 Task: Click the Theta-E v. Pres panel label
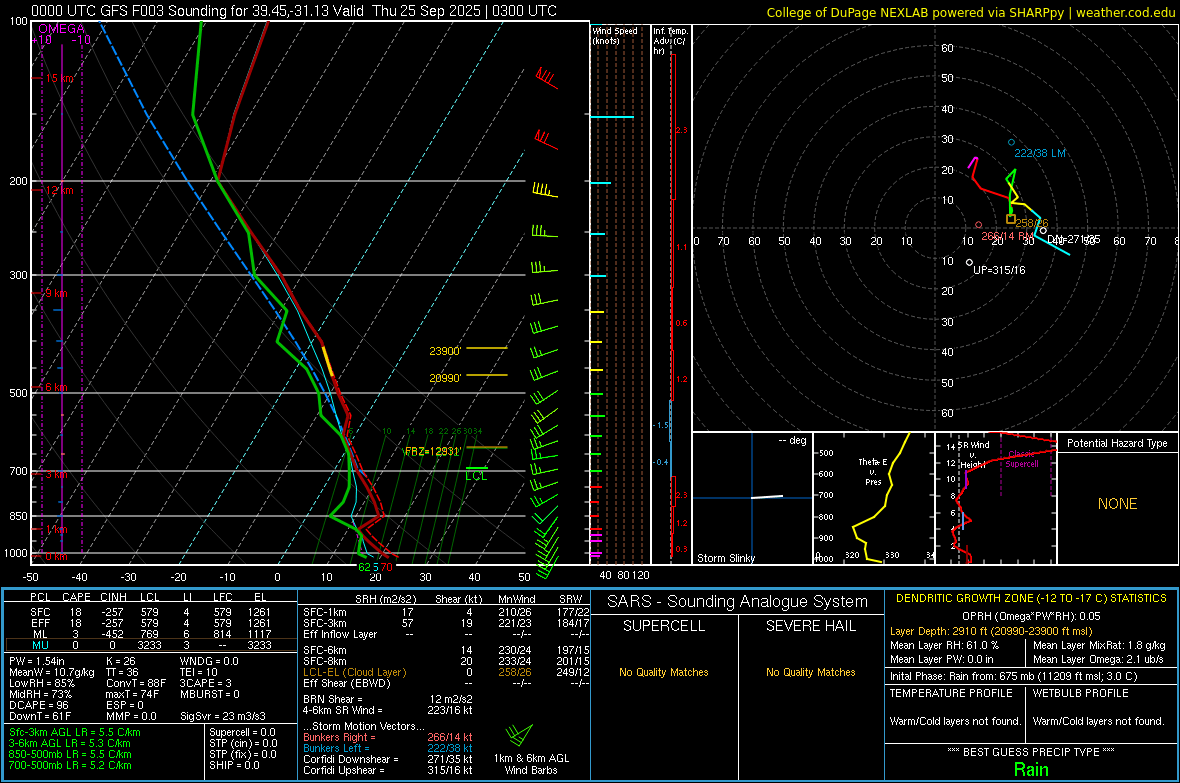pyautogui.click(x=872, y=471)
